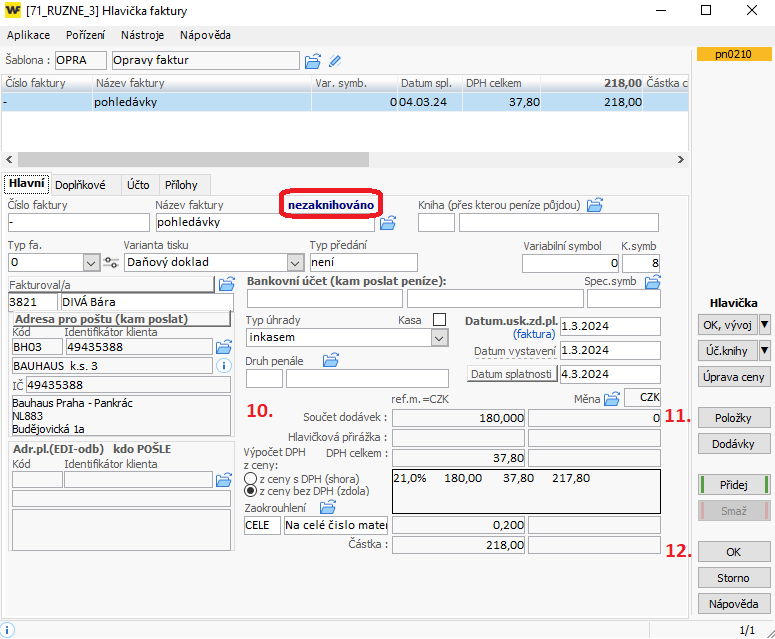Open folder icon next to Šablona field
Image resolution: width=775 pixels, height=639 pixels.
tap(313, 61)
